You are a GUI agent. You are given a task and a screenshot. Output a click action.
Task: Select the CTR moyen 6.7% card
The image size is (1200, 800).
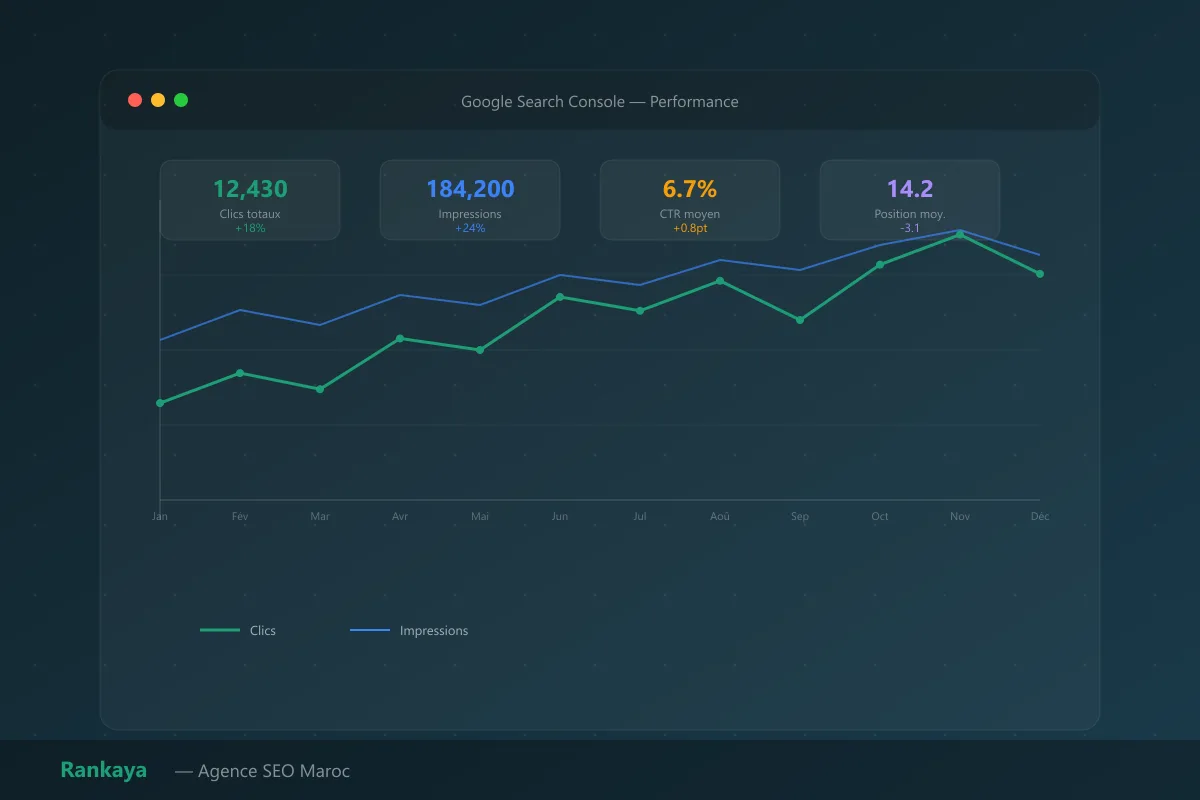pyautogui.click(x=690, y=200)
